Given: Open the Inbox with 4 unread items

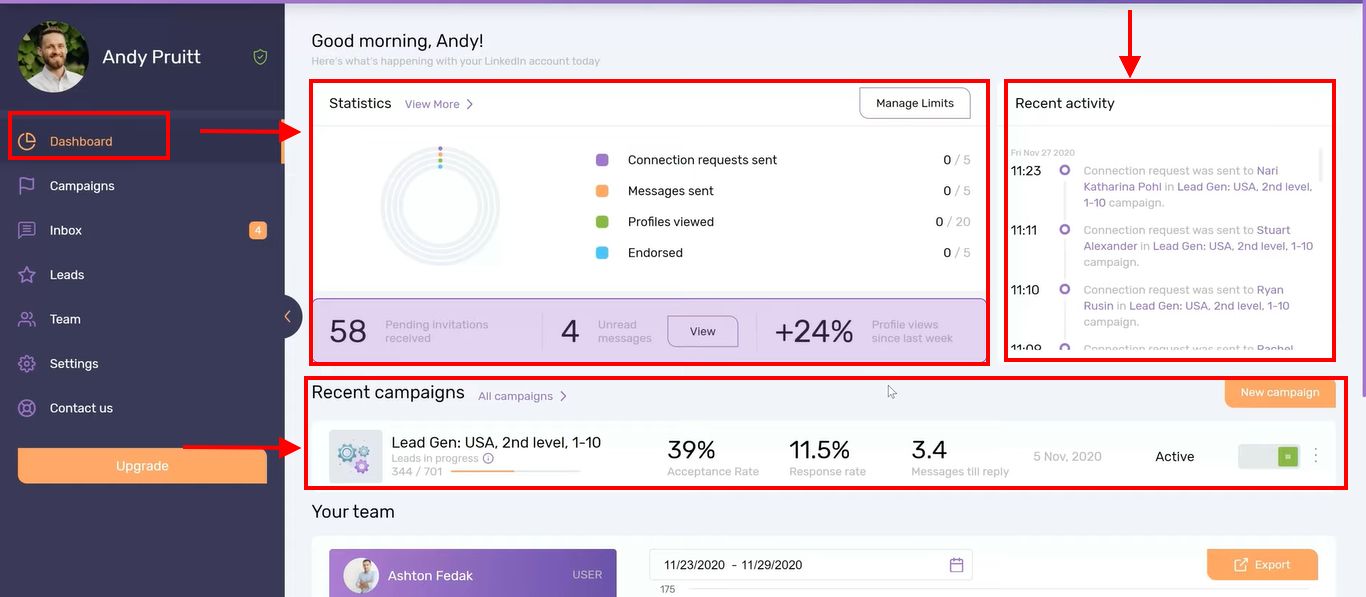Looking at the screenshot, I should pyautogui.click(x=65, y=230).
